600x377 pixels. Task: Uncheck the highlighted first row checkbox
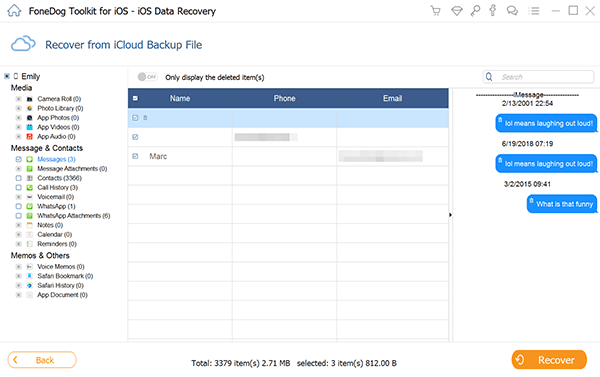pyautogui.click(x=135, y=118)
